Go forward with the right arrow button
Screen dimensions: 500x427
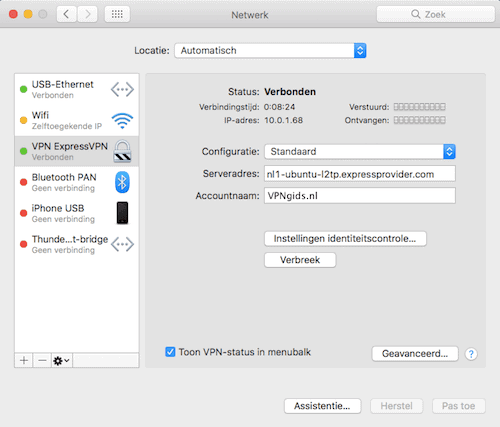point(88,14)
